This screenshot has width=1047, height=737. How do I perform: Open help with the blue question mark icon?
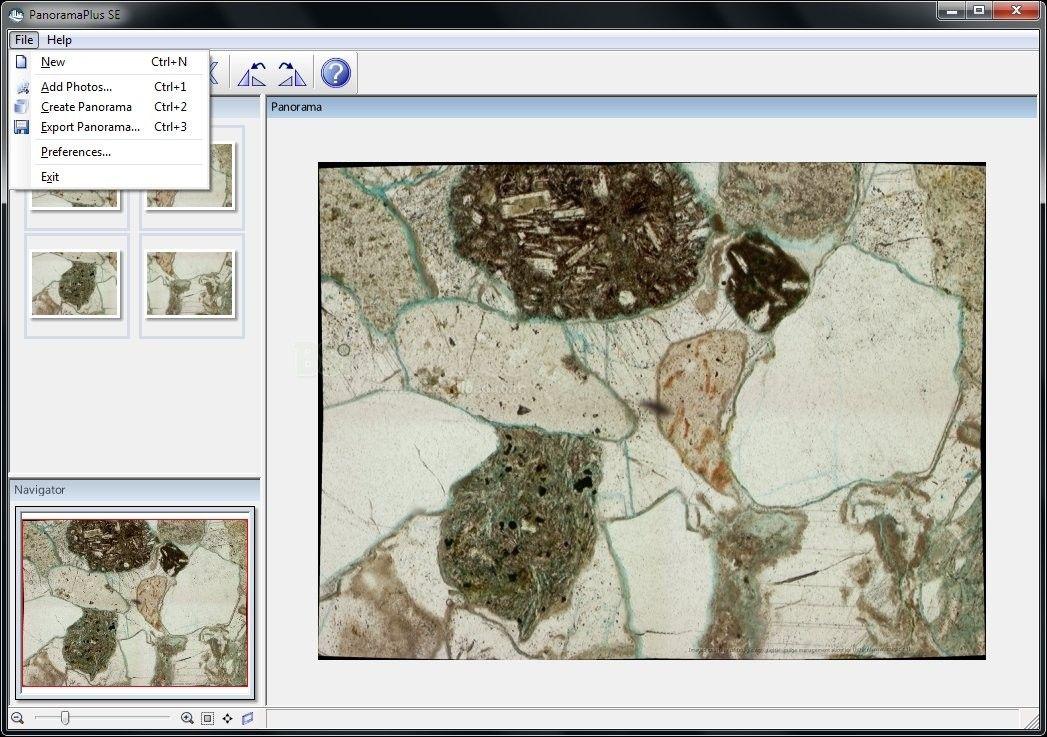point(335,73)
